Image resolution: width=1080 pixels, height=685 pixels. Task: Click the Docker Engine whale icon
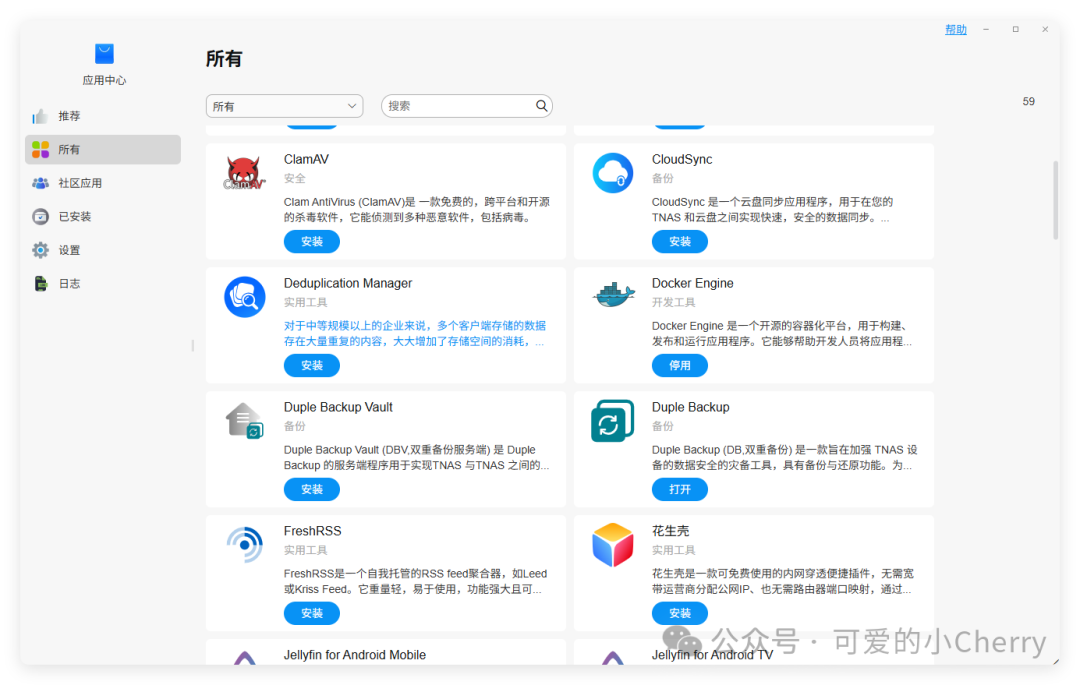[x=614, y=295]
